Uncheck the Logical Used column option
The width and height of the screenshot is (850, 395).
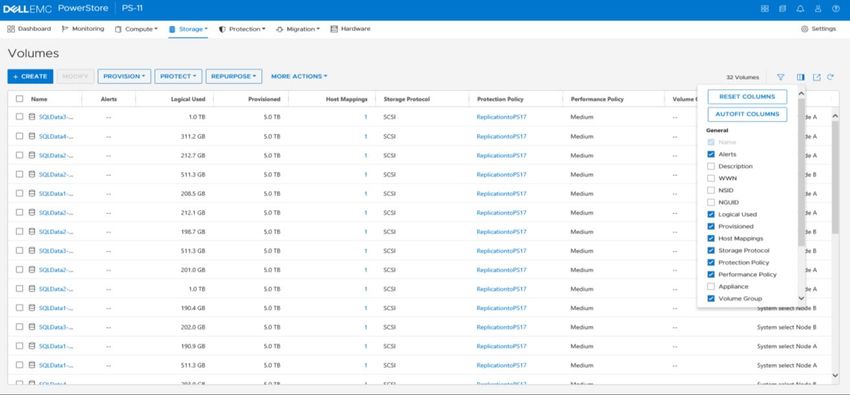click(711, 215)
